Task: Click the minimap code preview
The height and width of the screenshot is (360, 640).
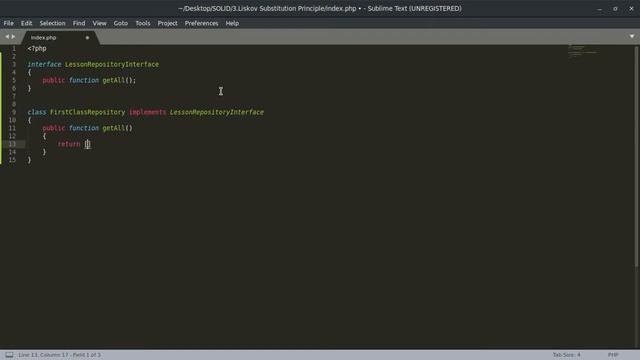Action: coord(582,51)
